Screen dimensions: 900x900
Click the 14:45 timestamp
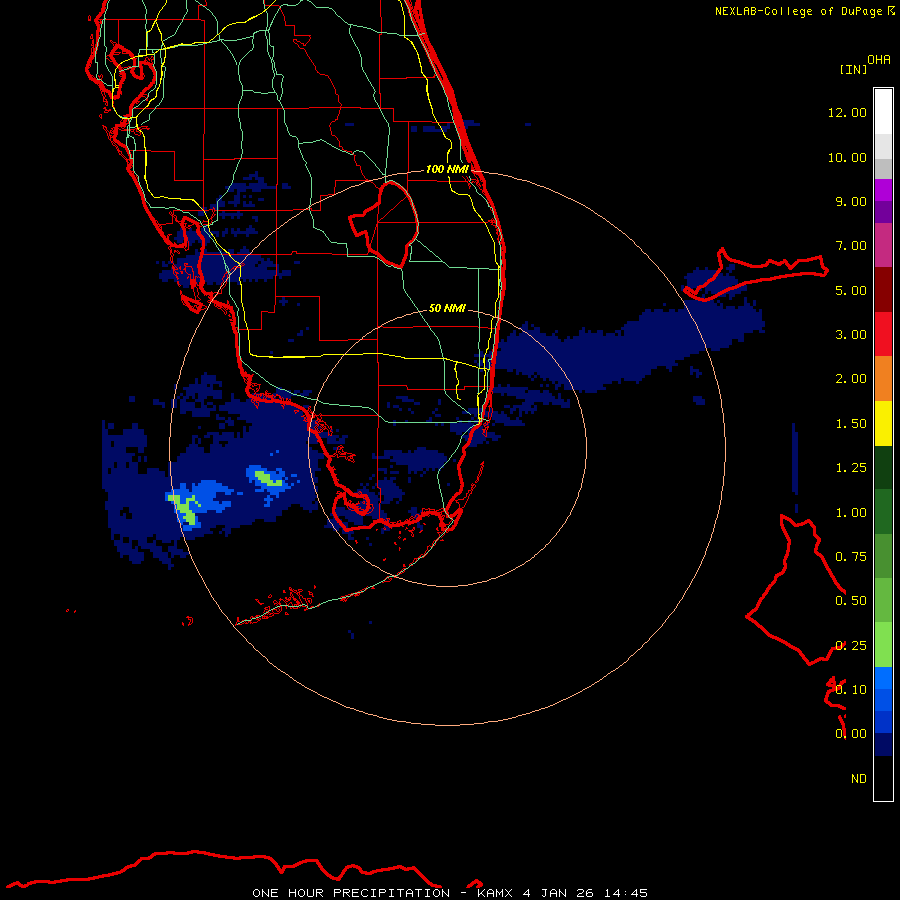point(626,893)
